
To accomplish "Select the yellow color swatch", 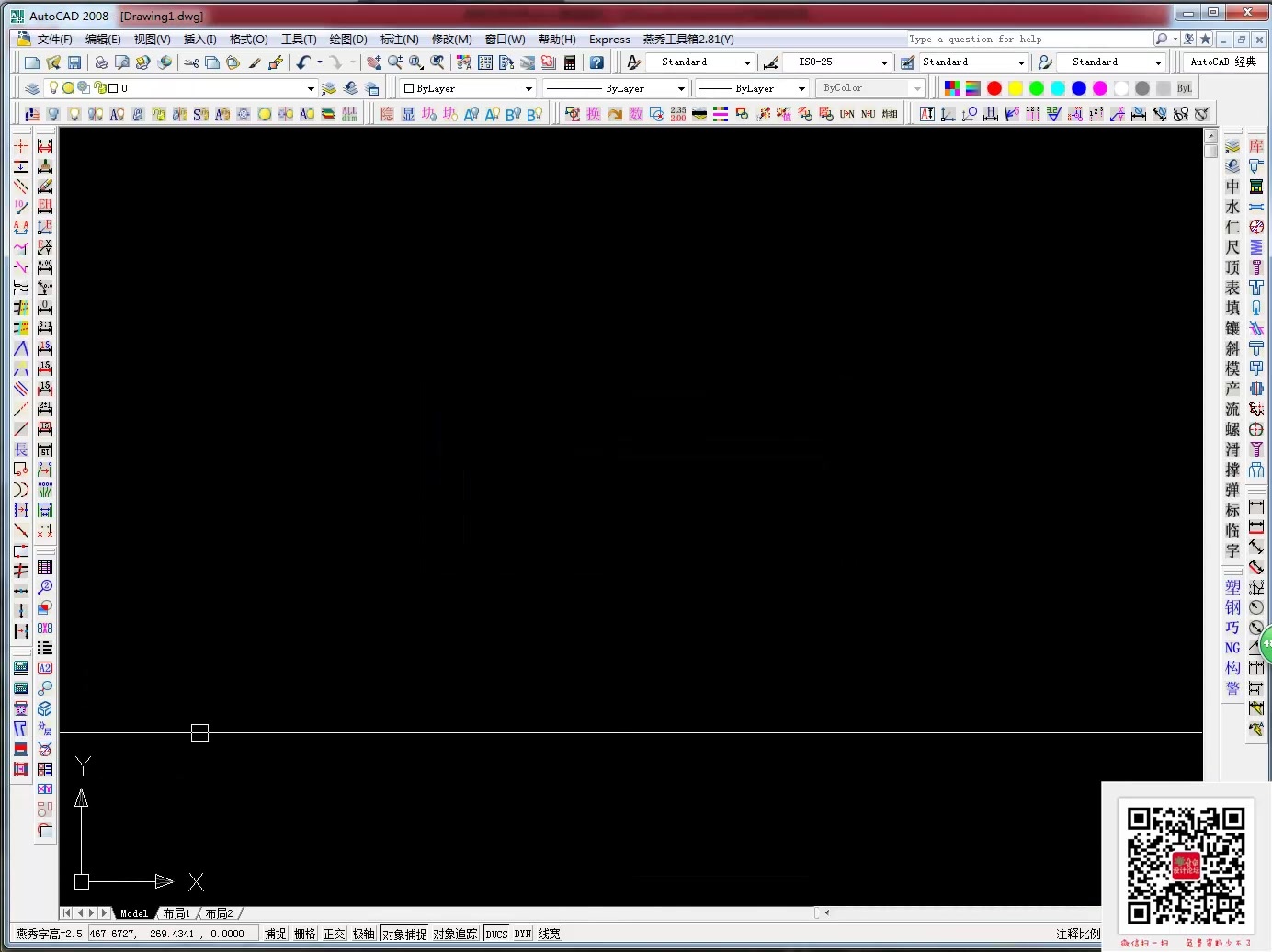I will point(1016,88).
